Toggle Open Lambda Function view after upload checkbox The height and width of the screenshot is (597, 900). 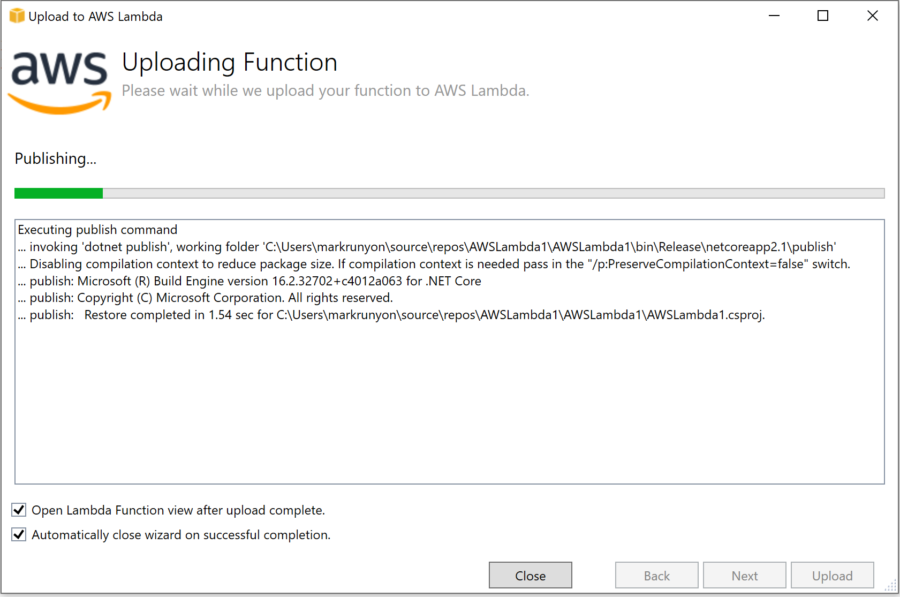19,510
